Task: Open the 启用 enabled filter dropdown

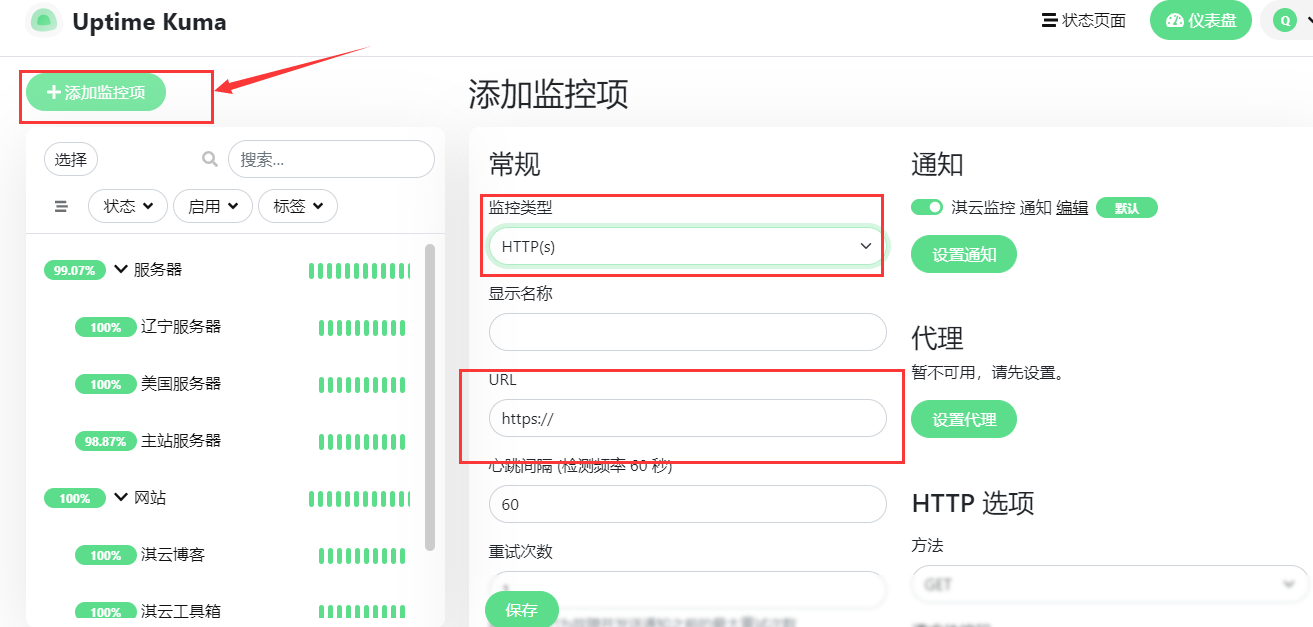Action: tap(213, 206)
